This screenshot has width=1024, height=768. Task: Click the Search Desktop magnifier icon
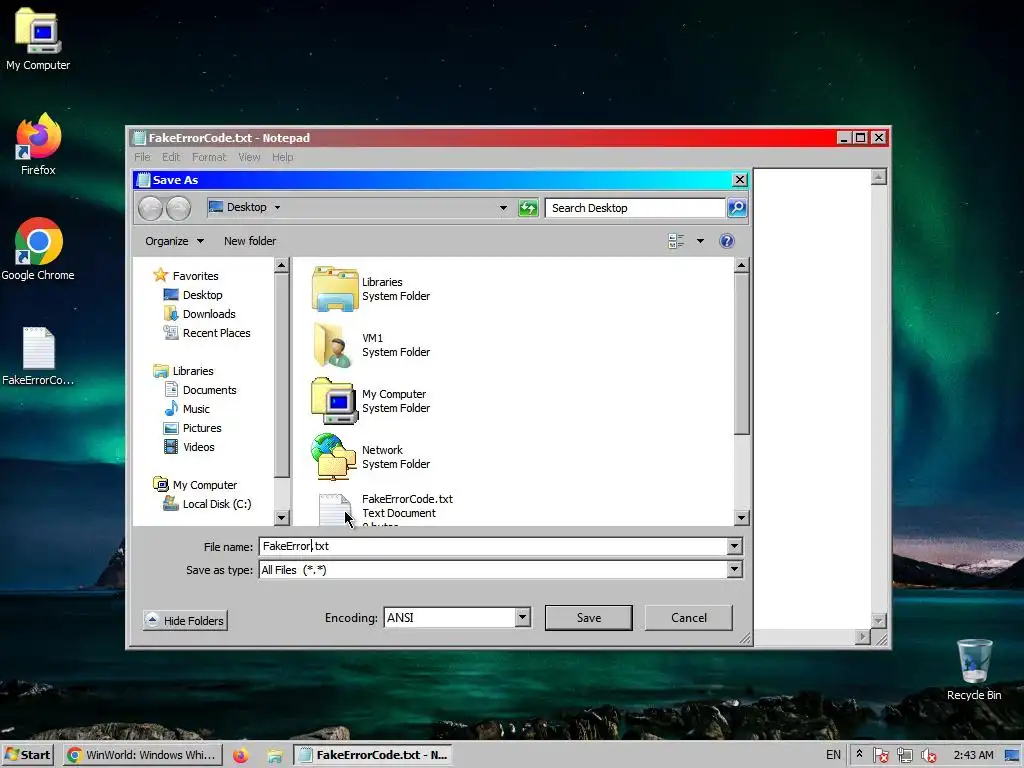737,208
